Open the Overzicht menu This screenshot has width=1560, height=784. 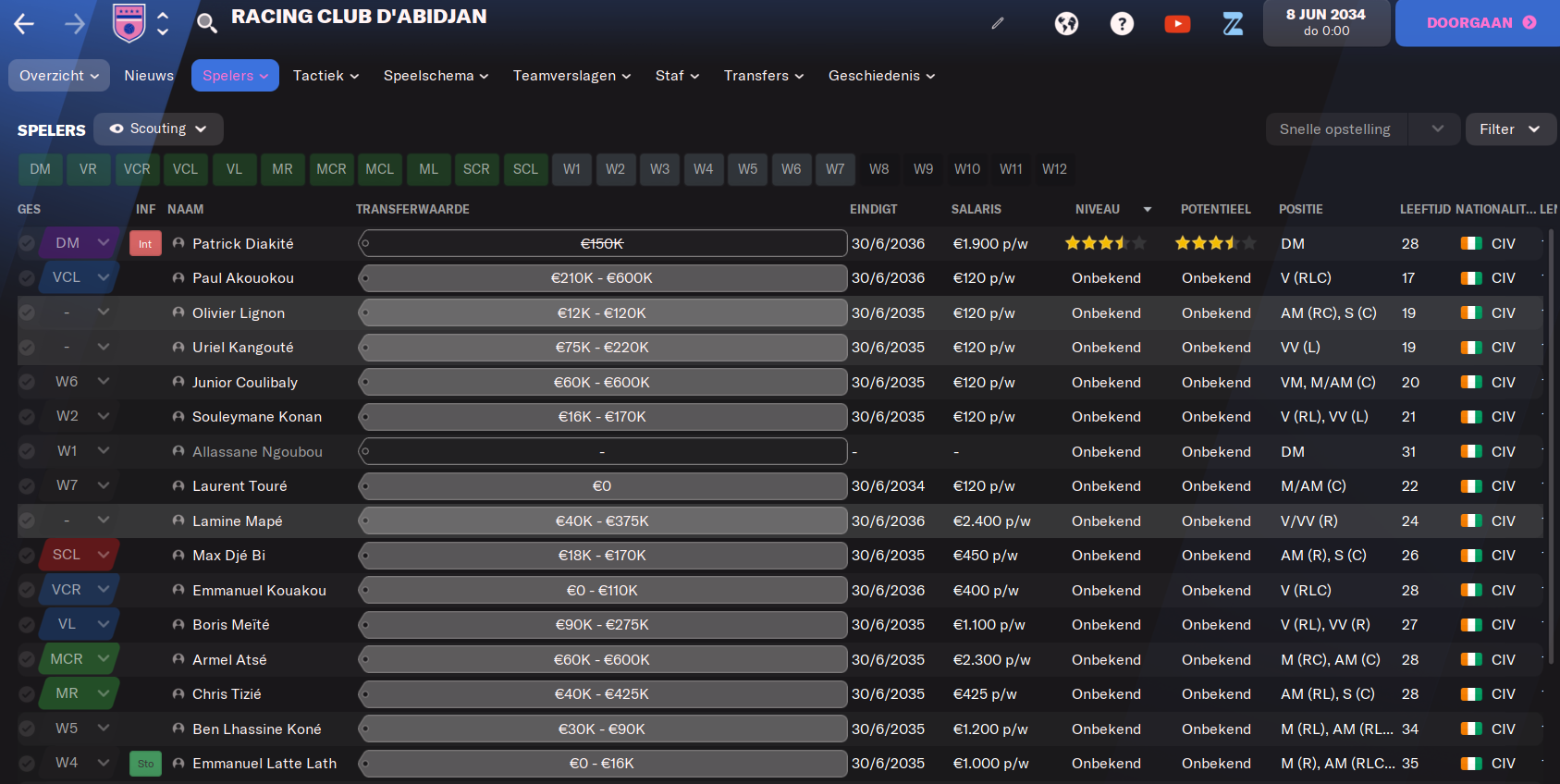[x=59, y=76]
